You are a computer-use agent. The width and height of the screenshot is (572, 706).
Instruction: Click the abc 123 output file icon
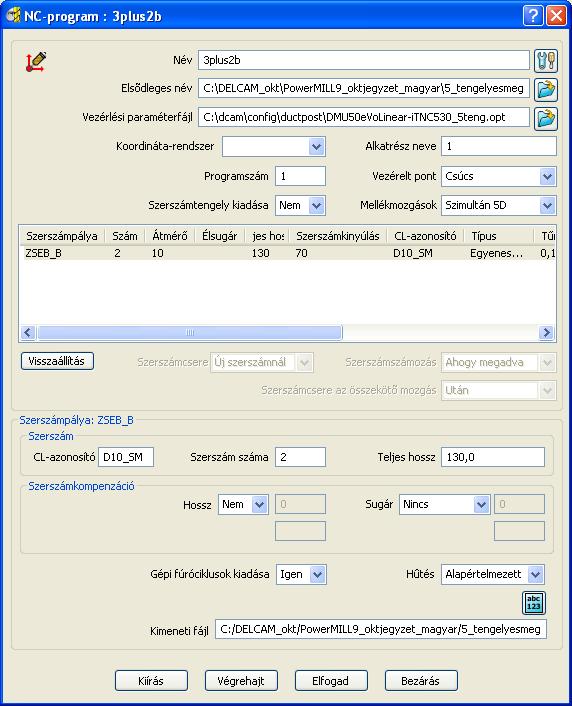pos(534,603)
